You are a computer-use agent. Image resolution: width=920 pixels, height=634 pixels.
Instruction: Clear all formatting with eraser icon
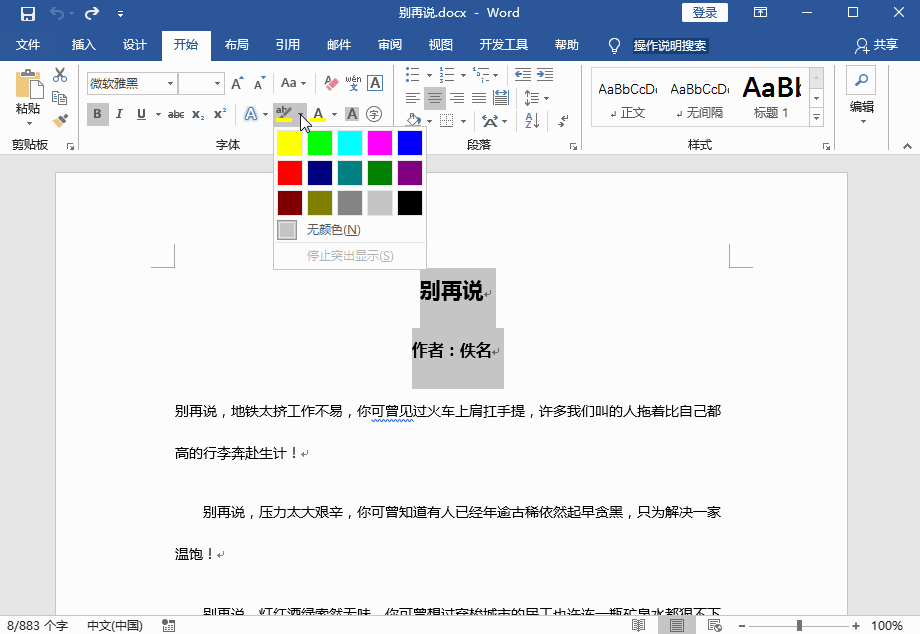[329, 83]
